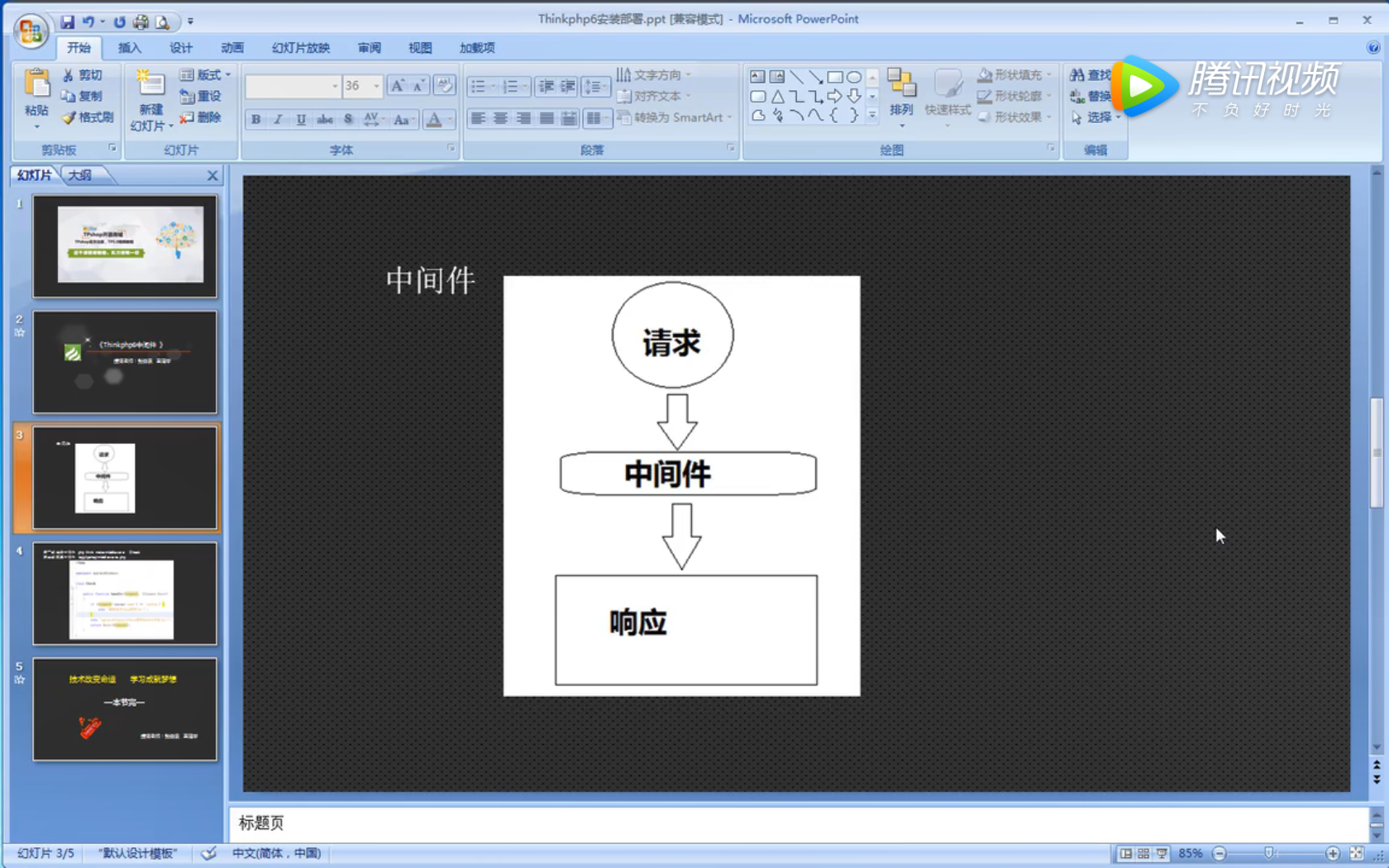Open font color A swatch
Image resolution: width=1389 pixels, height=868 pixels.
(x=434, y=119)
